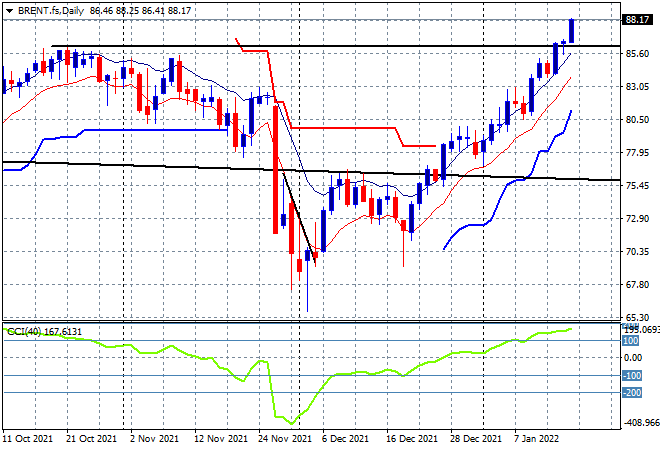This screenshot has width=660, height=450.
Task: Click the CCI(40) 167.6131 indicator label
Action: (45, 332)
